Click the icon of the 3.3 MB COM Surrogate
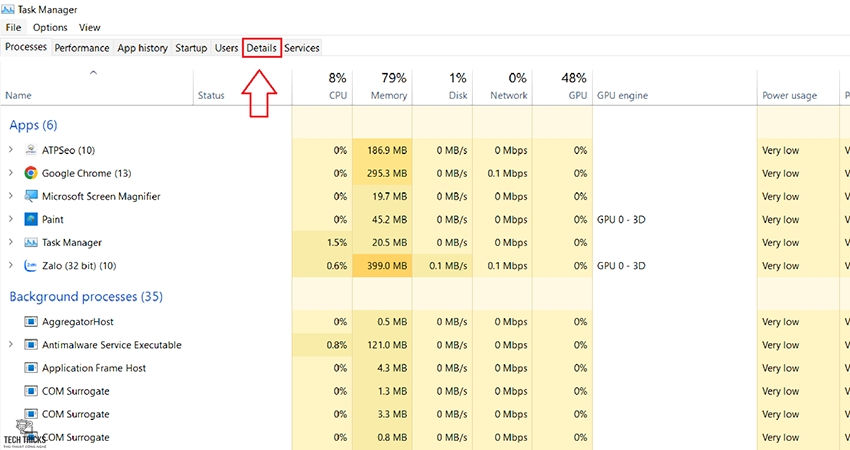This screenshot has width=850, height=450. click(x=31, y=414)
